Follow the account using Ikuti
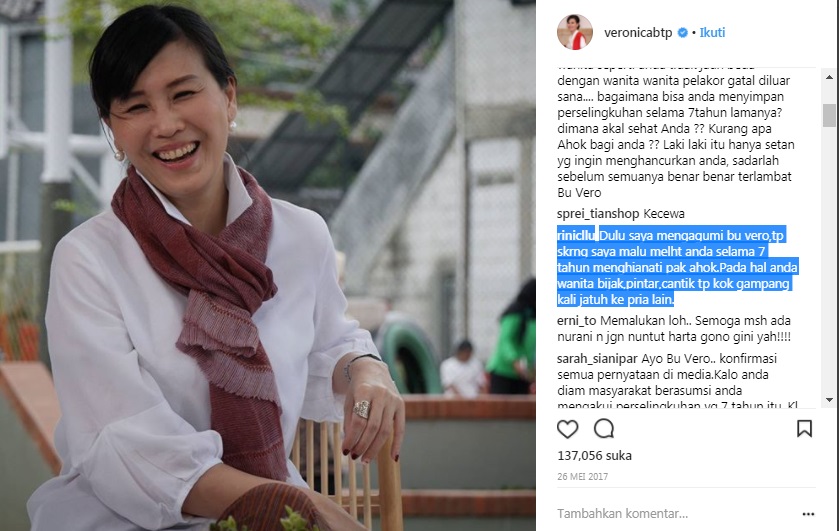 click(712, 33)
